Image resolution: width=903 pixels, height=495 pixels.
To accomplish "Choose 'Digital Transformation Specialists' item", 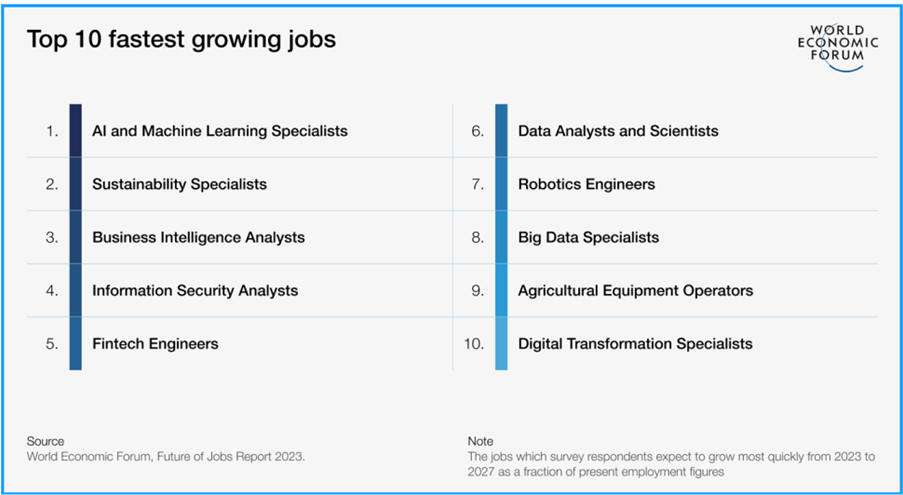I will 635,344.
